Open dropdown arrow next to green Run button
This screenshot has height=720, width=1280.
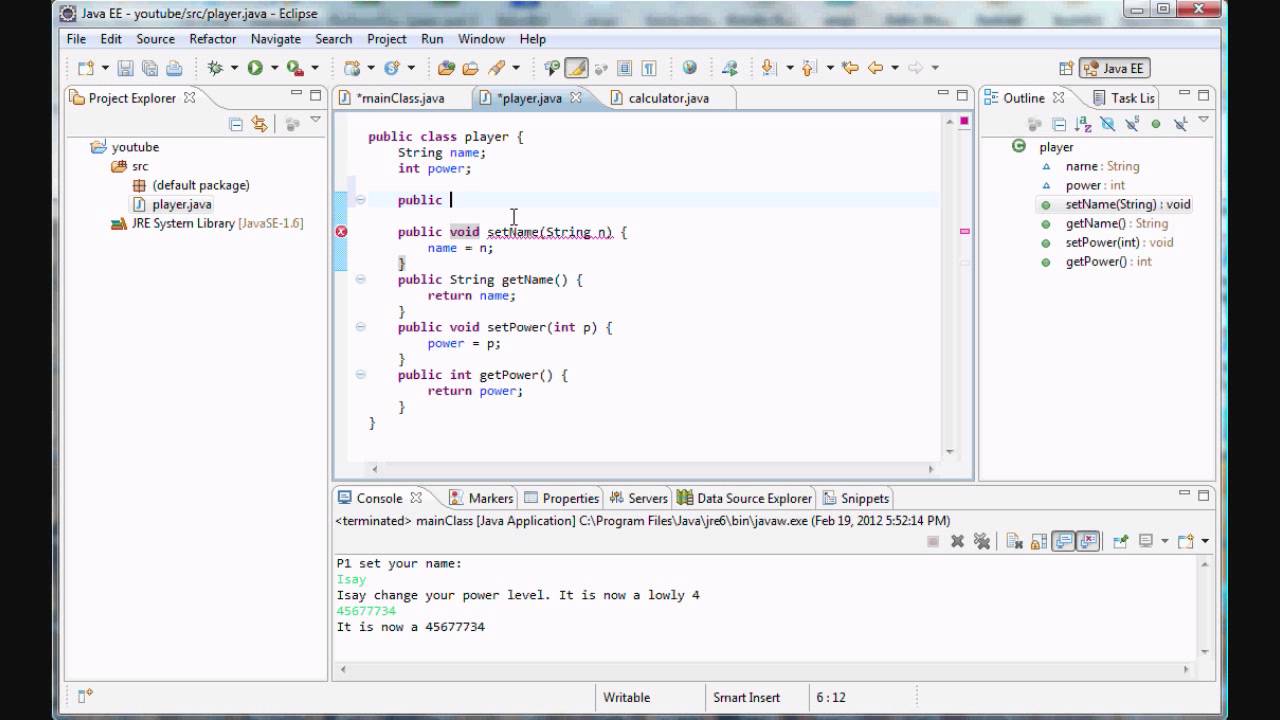coord(274,68)
